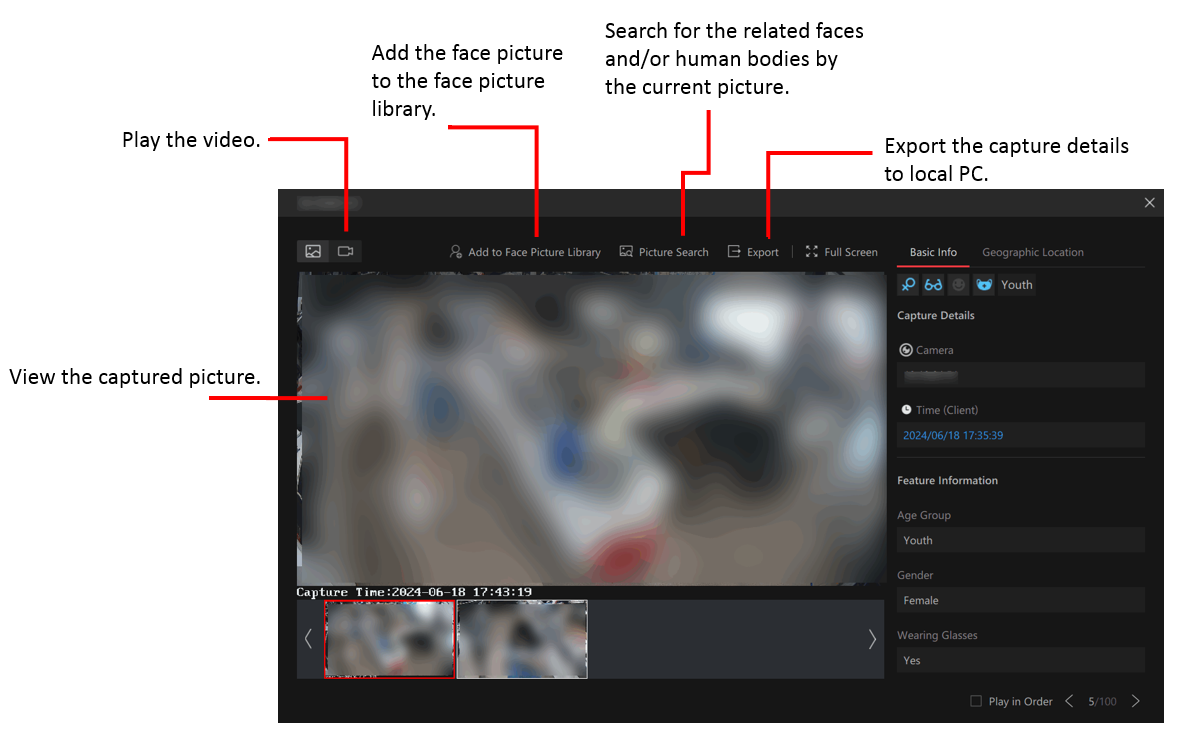Click the gender feature icon

coord(908,285)
